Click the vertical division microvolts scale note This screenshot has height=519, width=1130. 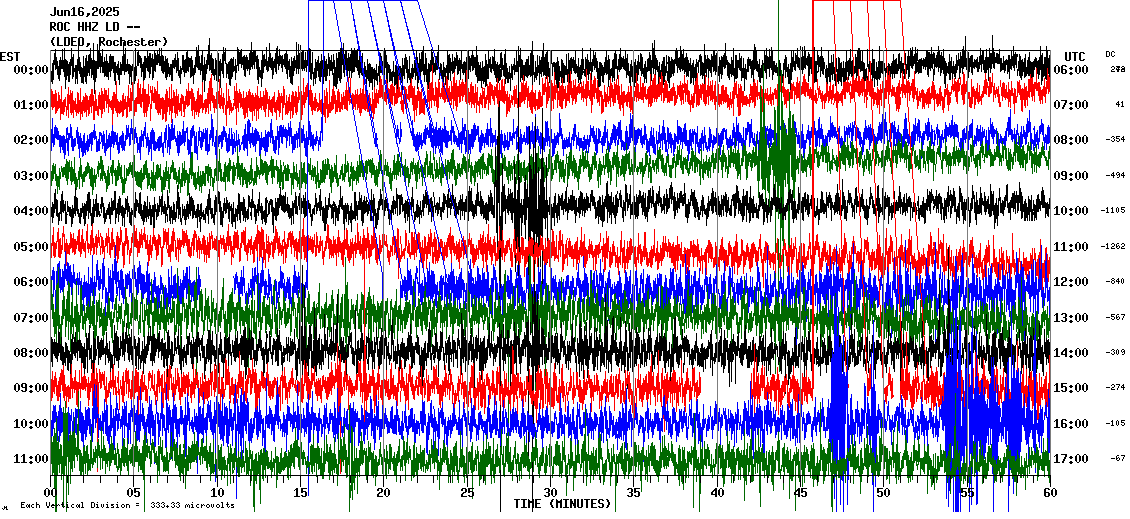[x=127, y=506]
